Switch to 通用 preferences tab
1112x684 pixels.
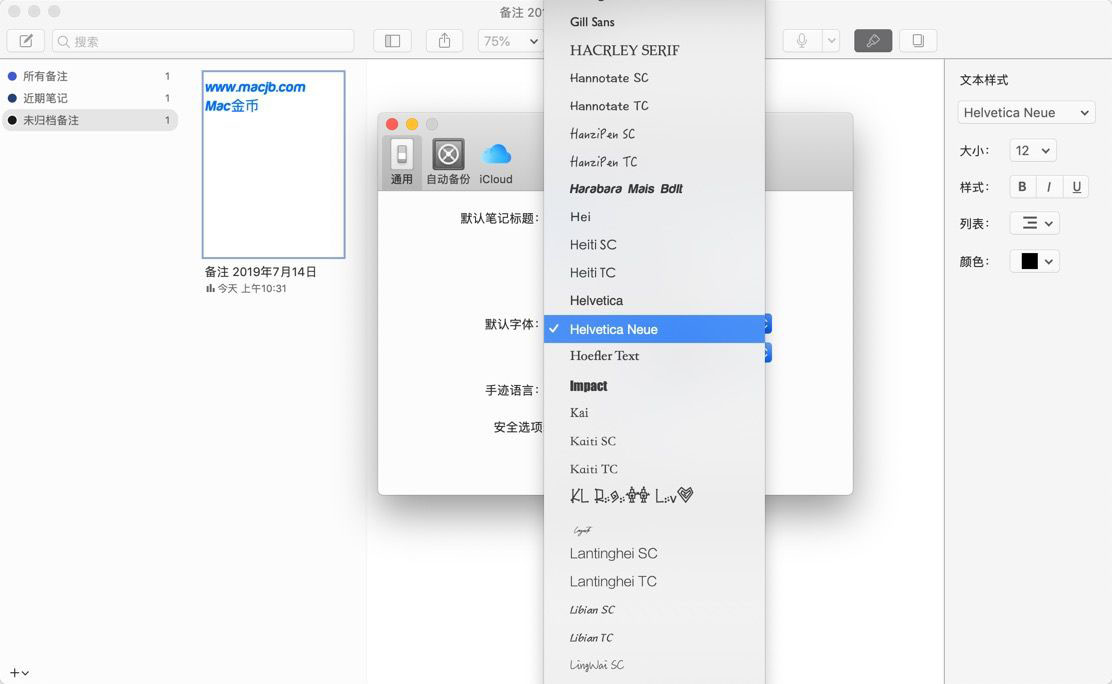401,162
